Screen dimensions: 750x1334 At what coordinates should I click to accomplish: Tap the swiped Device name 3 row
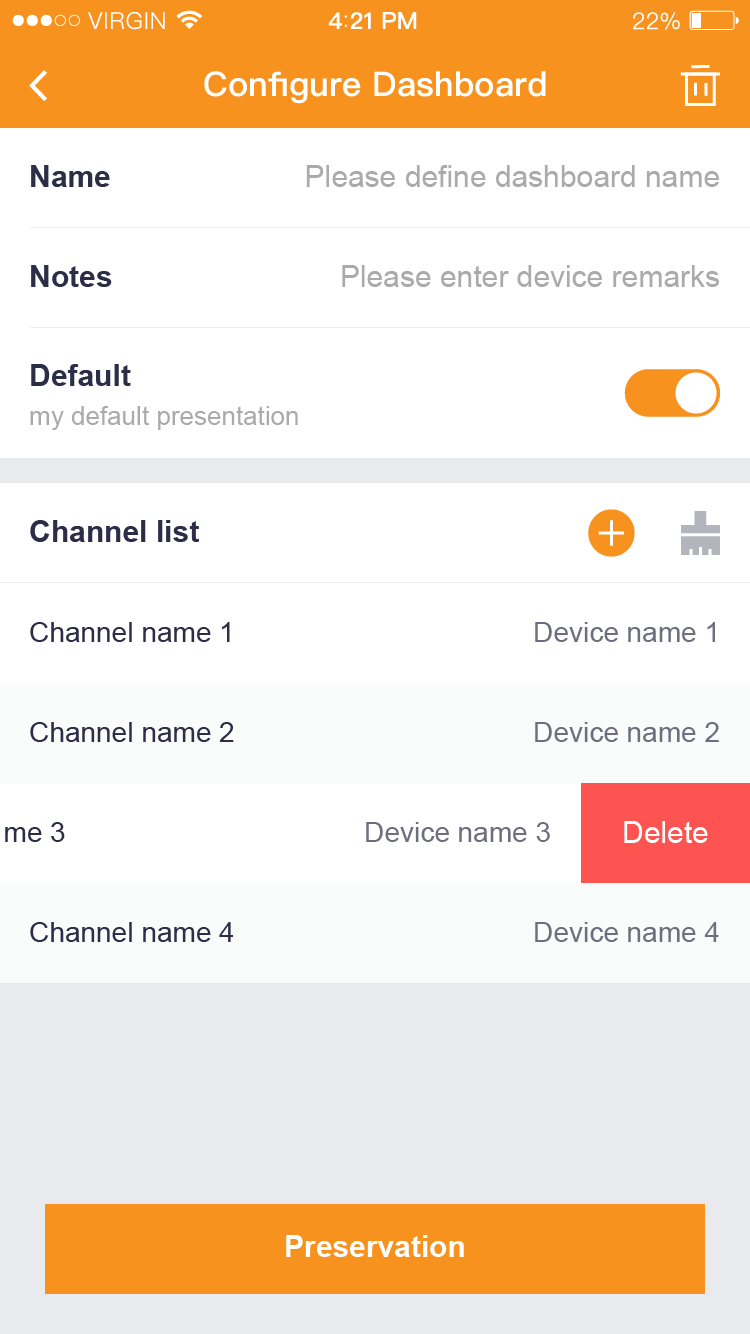pyautogui.click(x=290, y=833)
